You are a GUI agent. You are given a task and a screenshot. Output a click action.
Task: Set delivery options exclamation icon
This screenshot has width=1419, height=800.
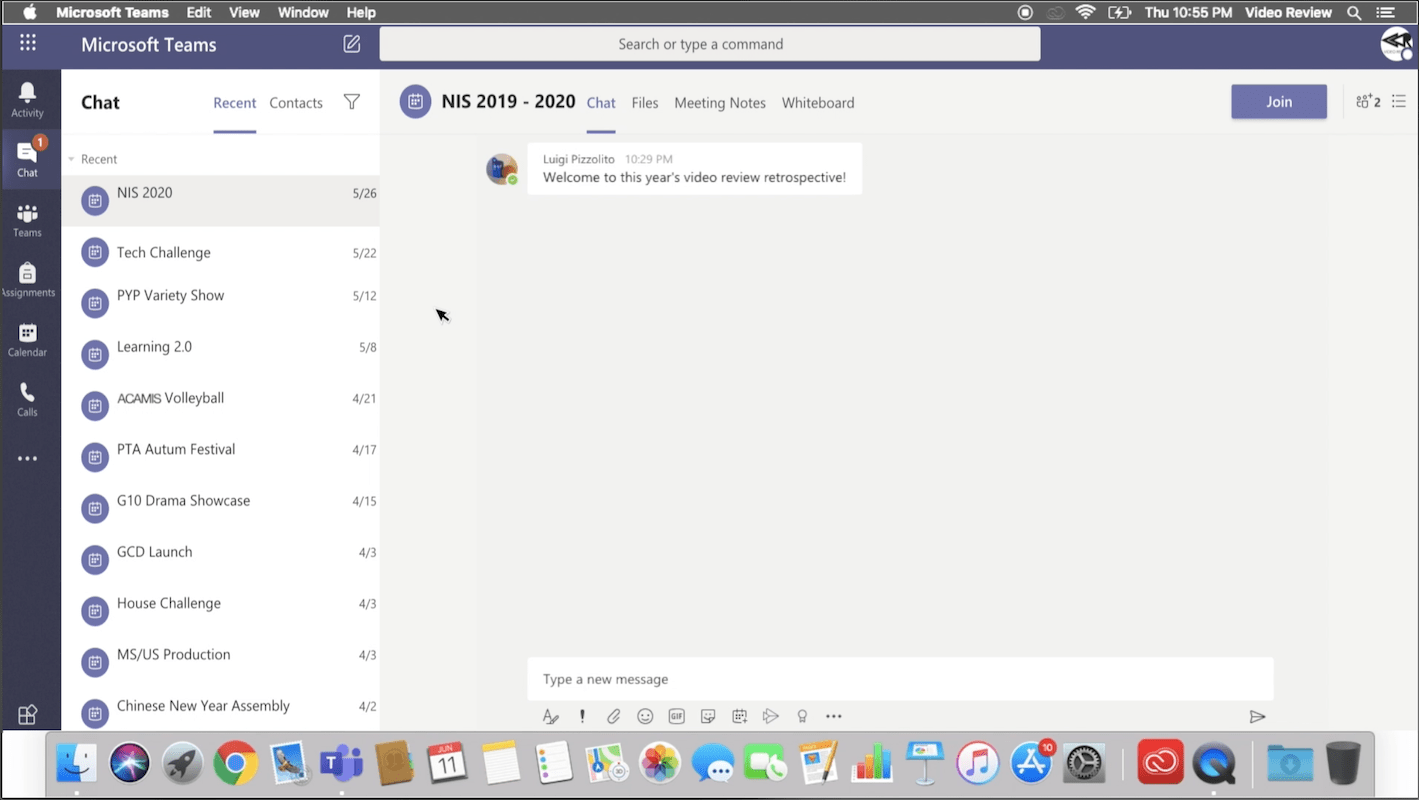point(582,716)
